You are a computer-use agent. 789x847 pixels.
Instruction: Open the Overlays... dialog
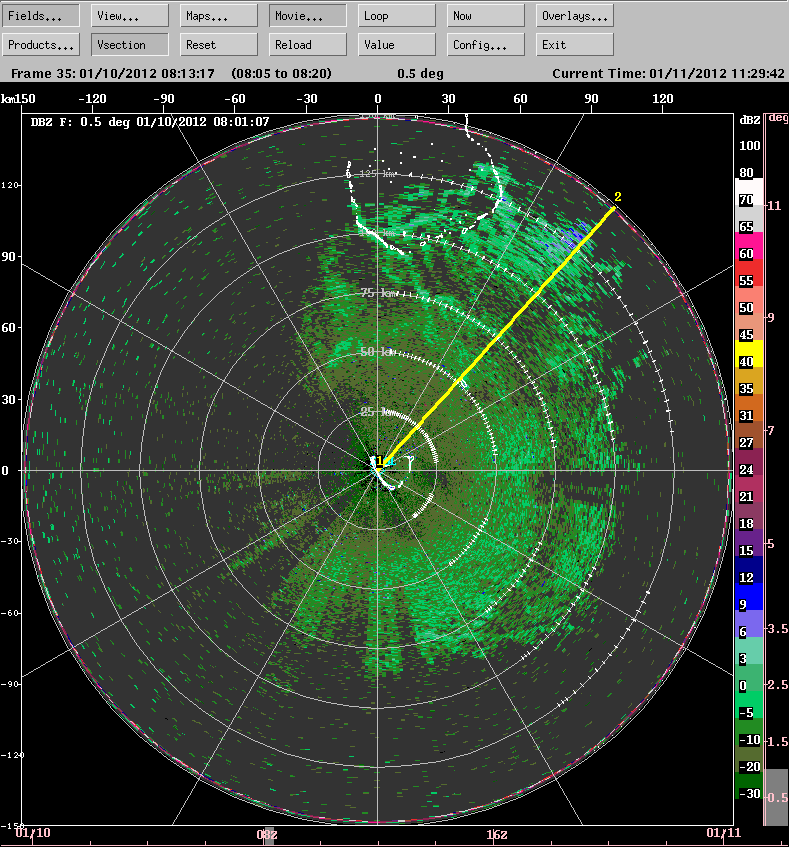click(x=575, y=16)
